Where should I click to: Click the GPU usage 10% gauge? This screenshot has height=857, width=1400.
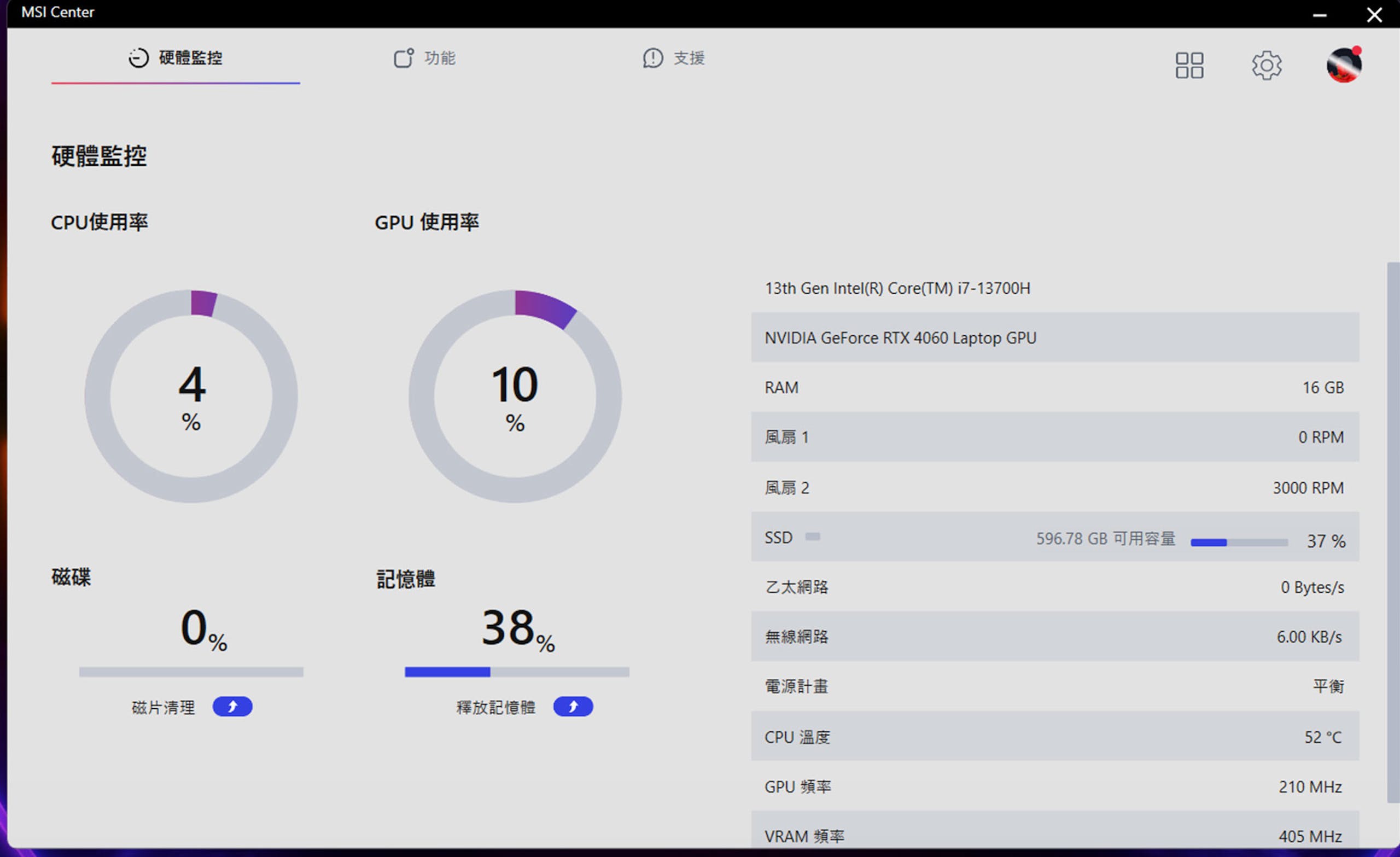515,396
